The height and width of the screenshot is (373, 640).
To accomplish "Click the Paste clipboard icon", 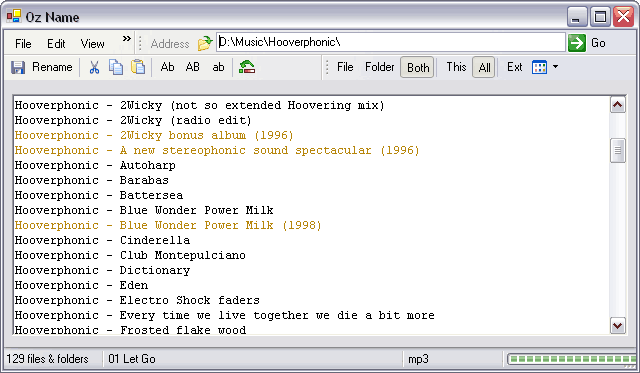I will click(x=138, y=67).
